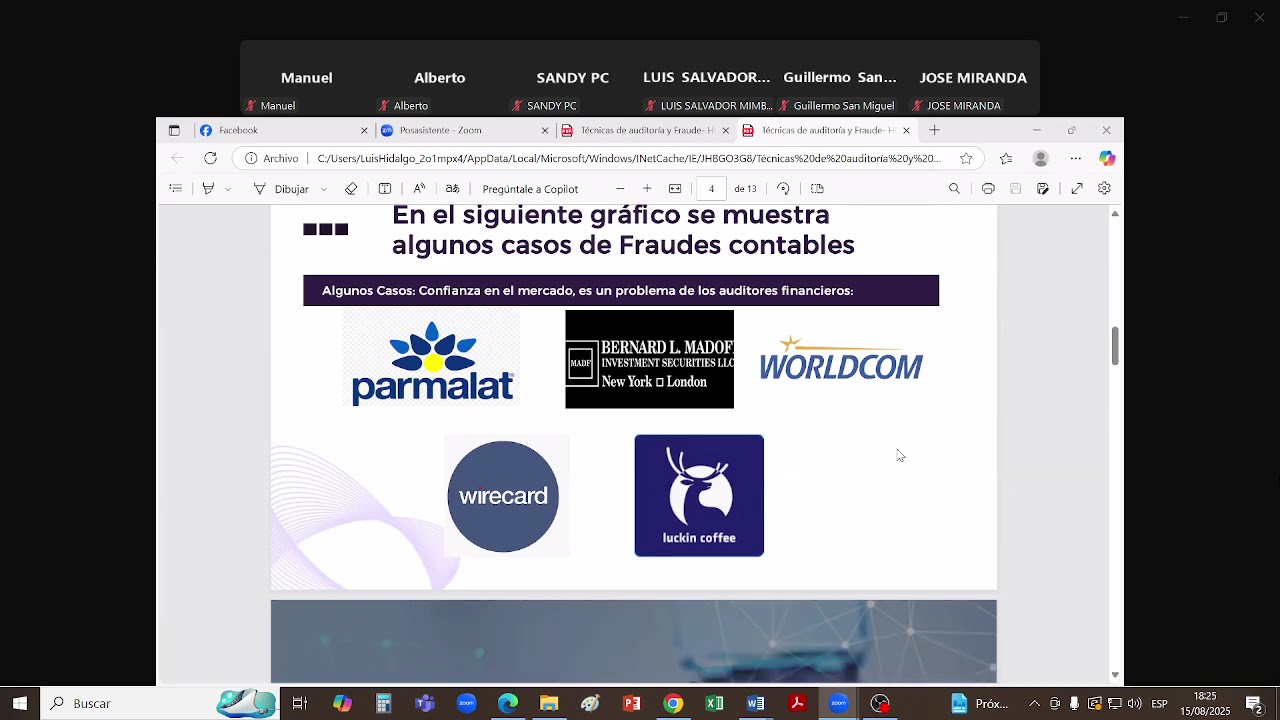Open Task View on taskbar
Image resolution: width=1280 pixels, height=720 pixels.
299,703
